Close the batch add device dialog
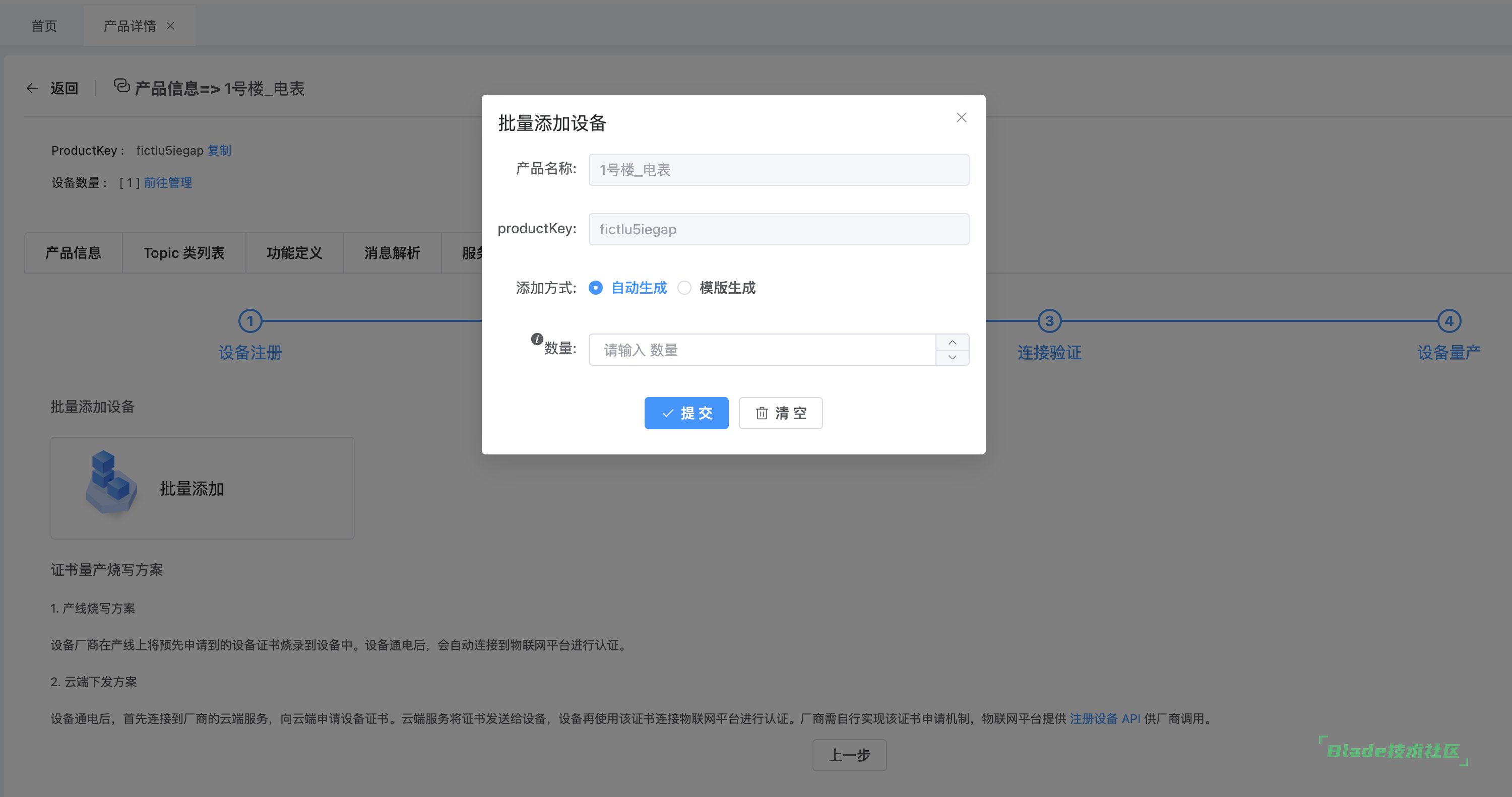1512x797 pixels. (x=961, y=117)
